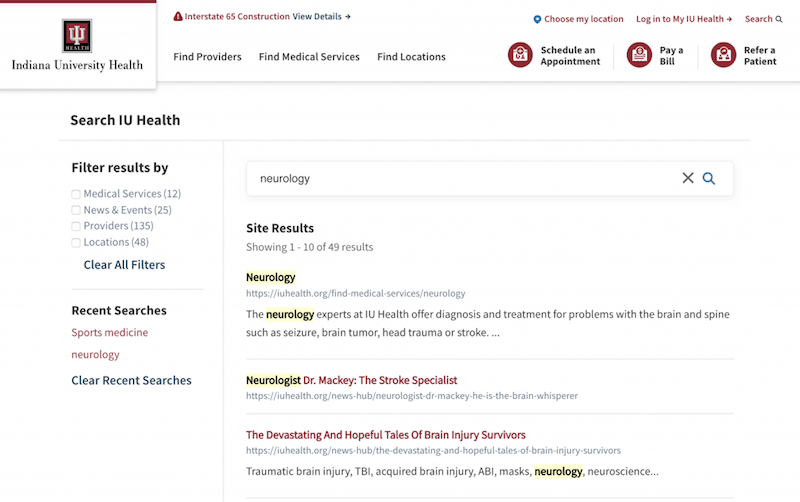Open the Find Medical Services menu
Screen dimensions: 800x502
(x=309, y=57)
